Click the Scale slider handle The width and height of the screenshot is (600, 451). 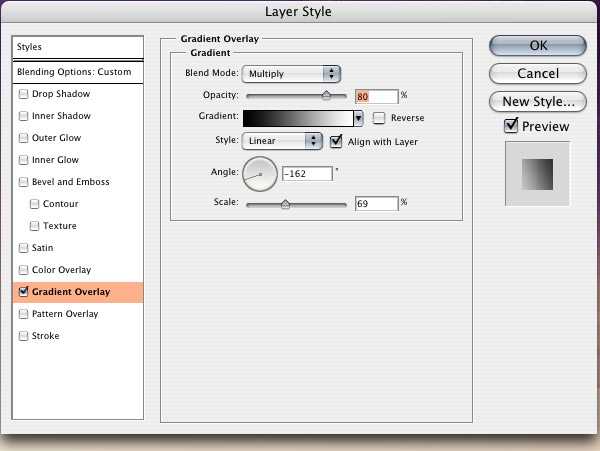285,203
